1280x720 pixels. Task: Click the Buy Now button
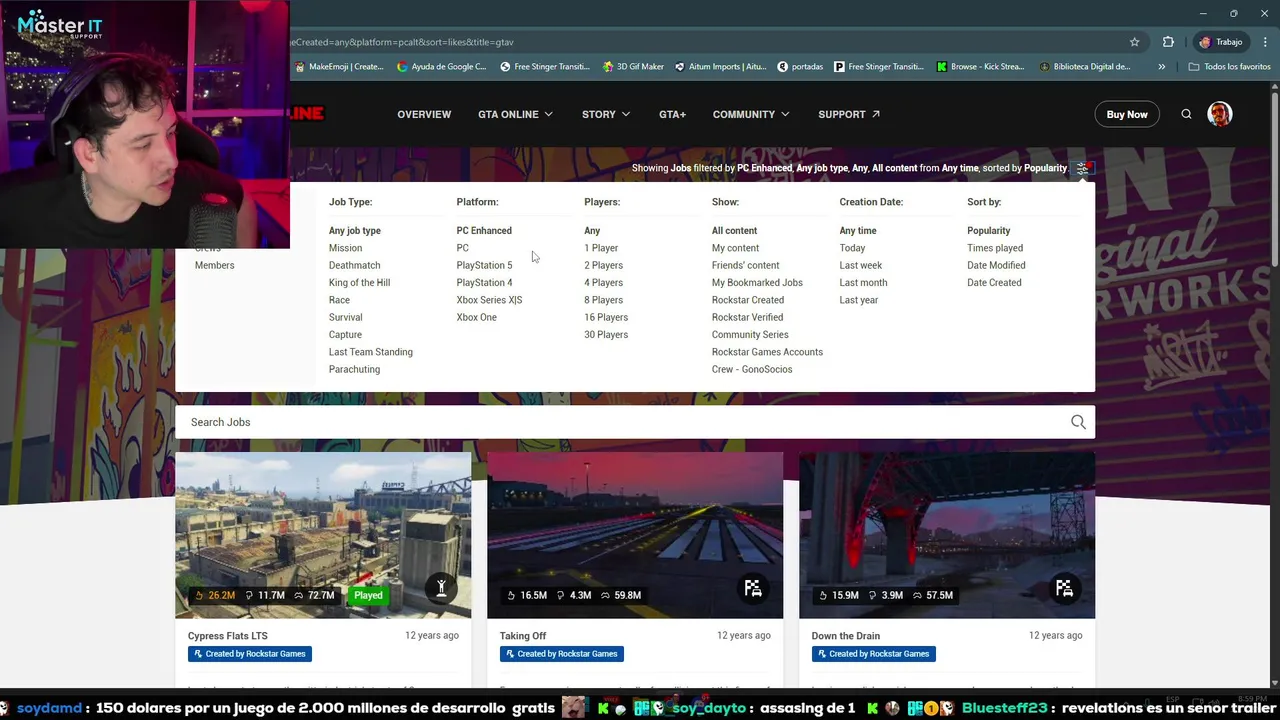click(x=1127, y=114)
